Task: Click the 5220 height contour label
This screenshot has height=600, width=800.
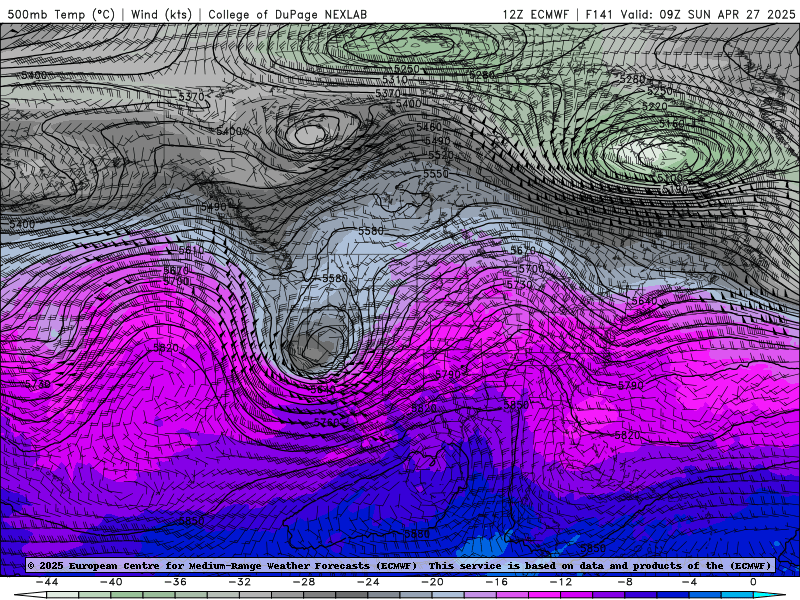Action: click(x=655, y=107)
